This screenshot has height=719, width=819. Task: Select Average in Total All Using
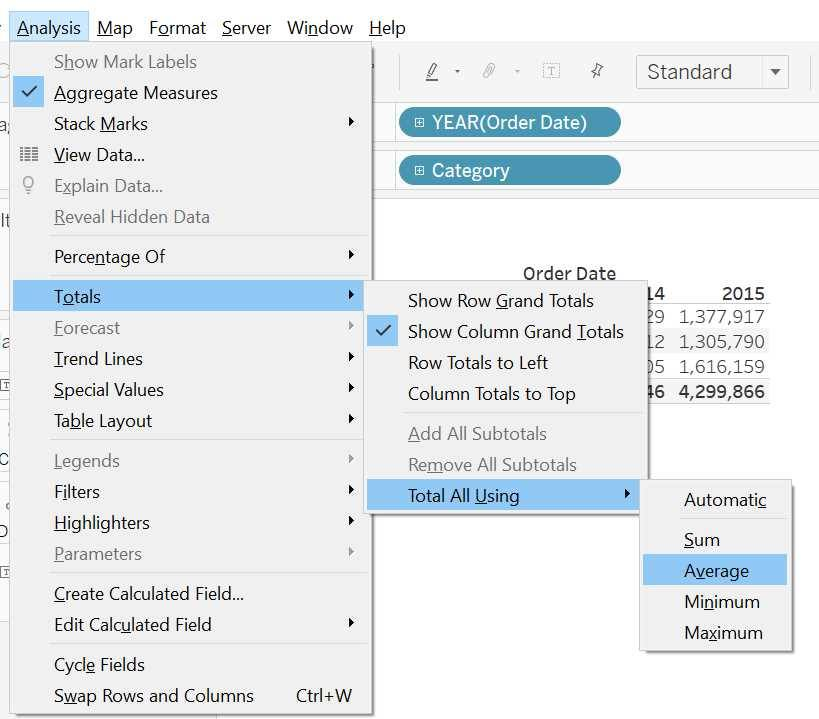715,571
